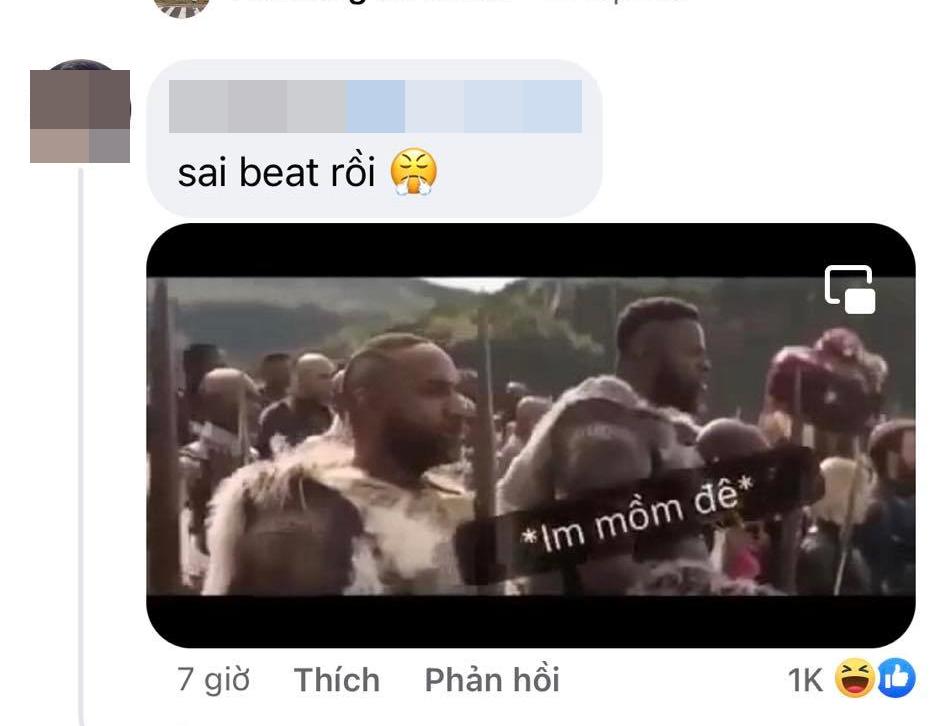Open the blurred commenter name
The image size is (946, 726).
click(375, 106)
